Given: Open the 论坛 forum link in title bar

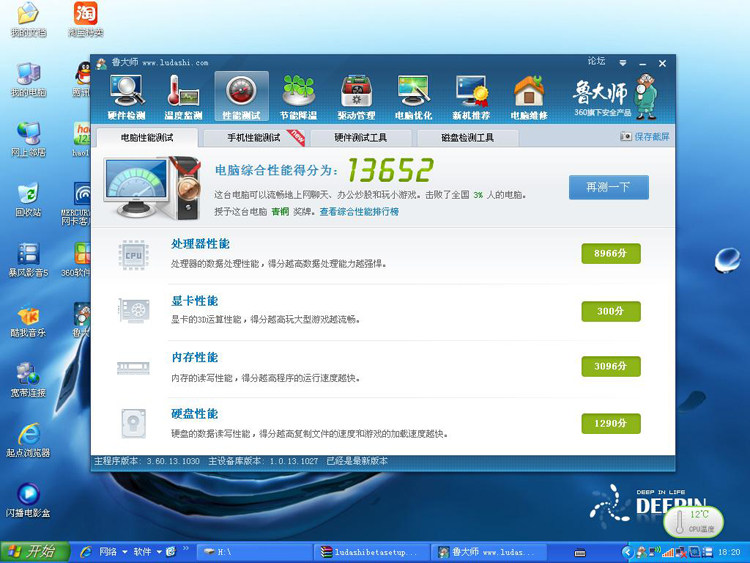Looking at the screenshot, I should tap(596, 62).
